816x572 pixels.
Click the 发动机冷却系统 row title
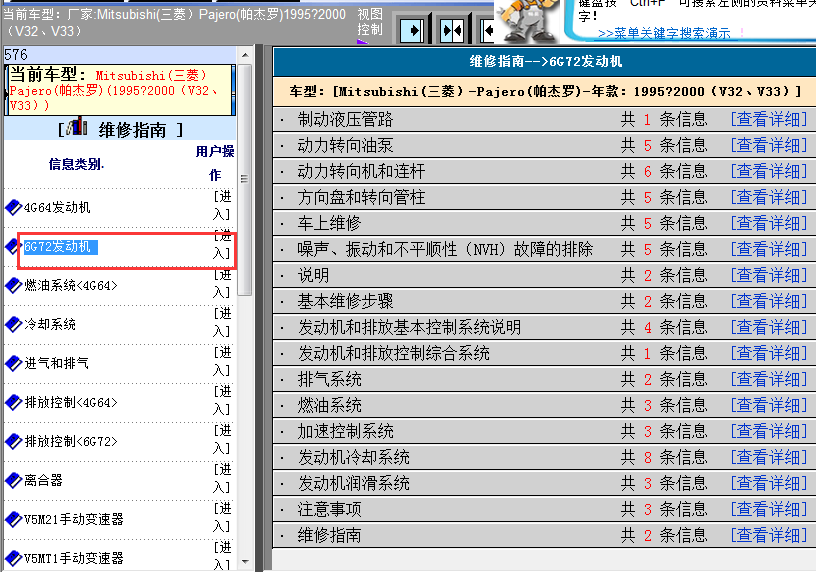[x=353, y=457]
